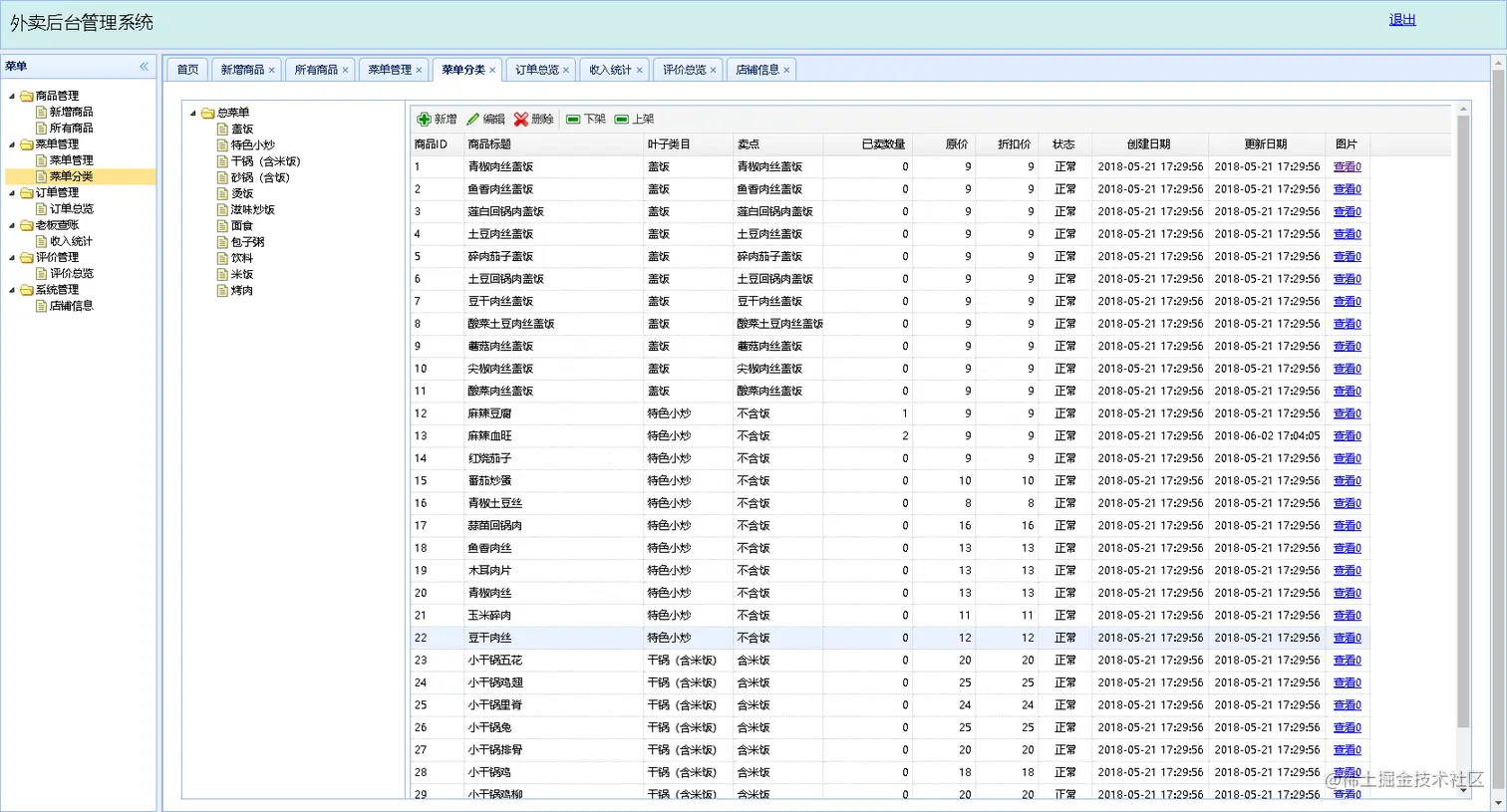Close the 所有商品 tab
The width and height of the screenshot is (1507, 812).
[345, 70]
